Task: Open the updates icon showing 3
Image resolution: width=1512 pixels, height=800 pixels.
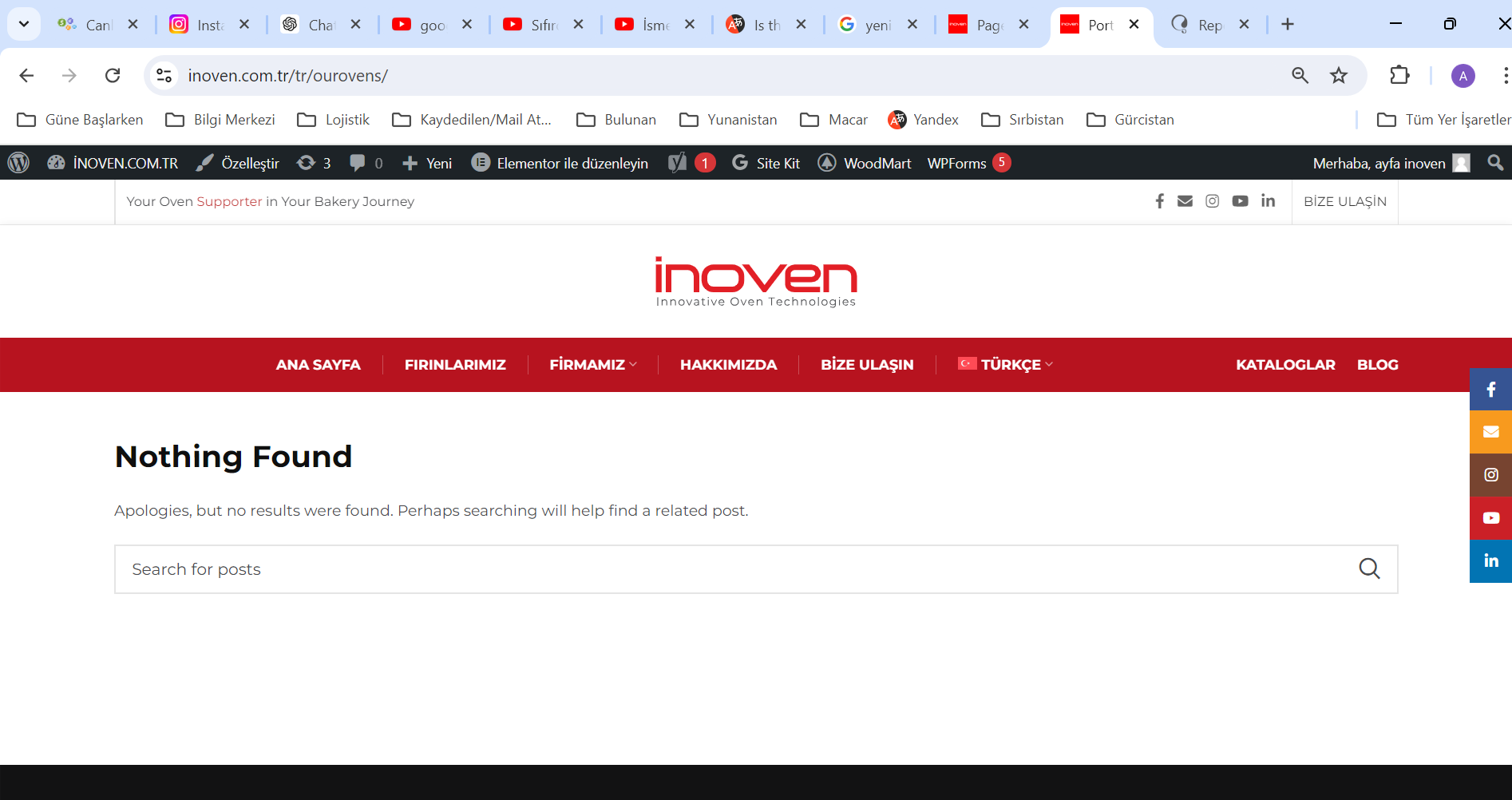Action: (x=314, y=163)
